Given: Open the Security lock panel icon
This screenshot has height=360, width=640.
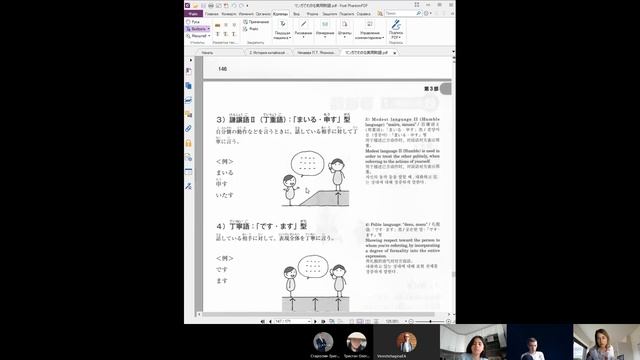Looking at the screenshot, I should click(189, 143).
